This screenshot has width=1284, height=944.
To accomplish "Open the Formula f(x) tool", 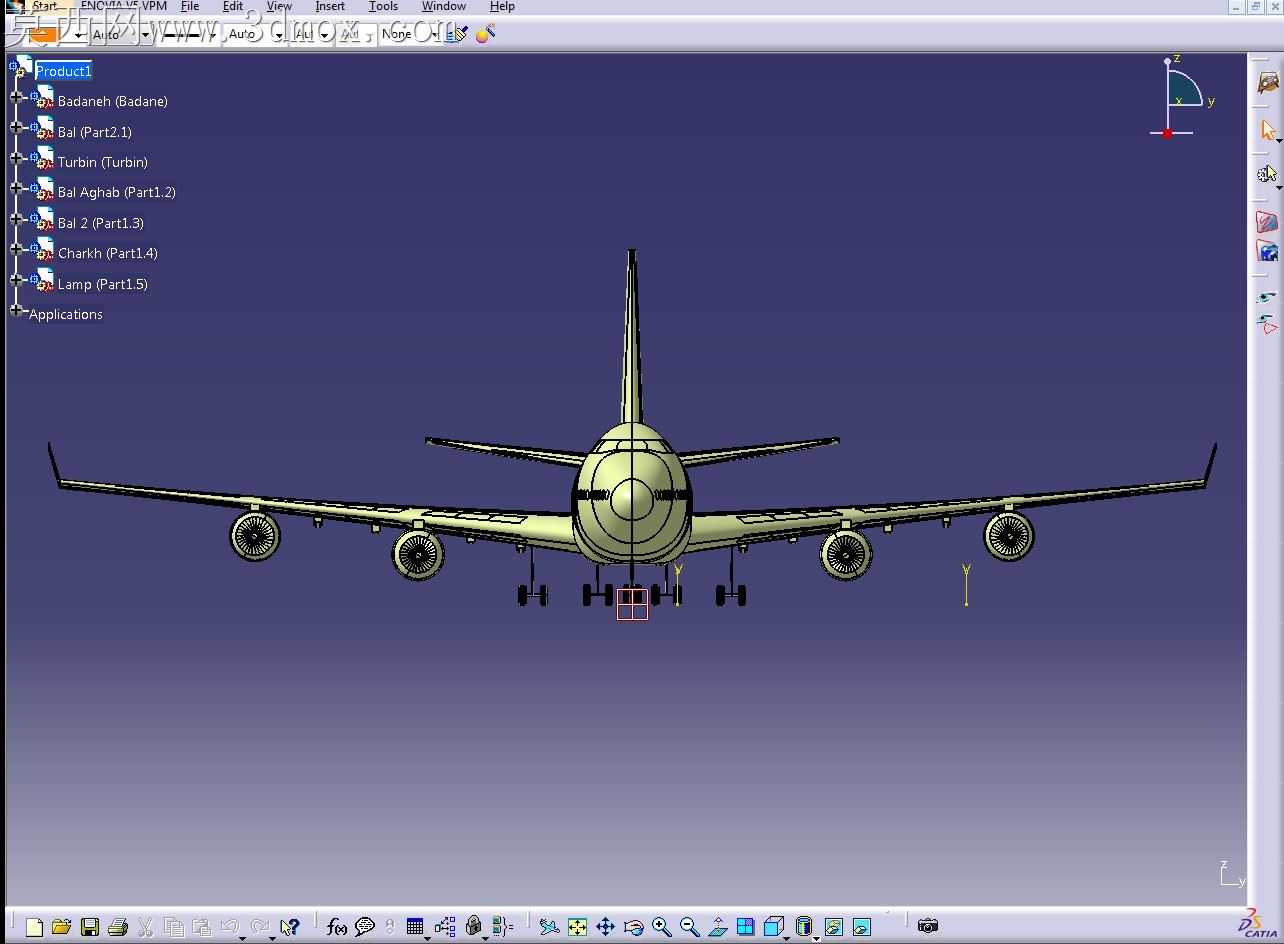I will [x=337, y=927].
